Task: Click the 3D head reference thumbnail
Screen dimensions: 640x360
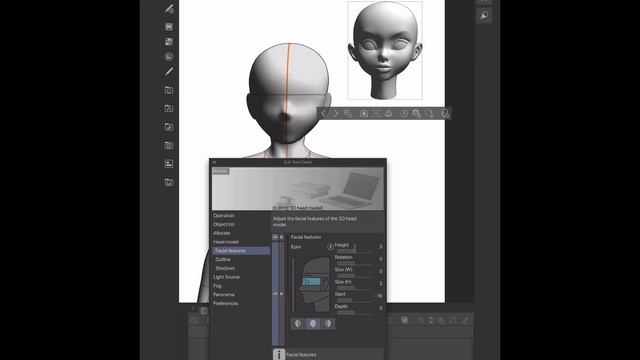Action: click(385, 50)
